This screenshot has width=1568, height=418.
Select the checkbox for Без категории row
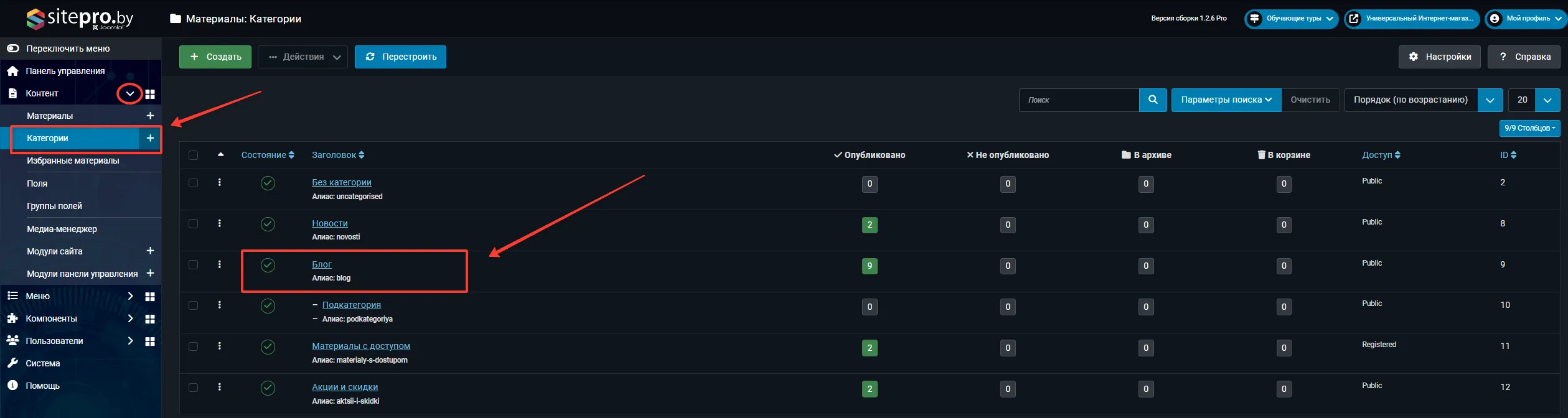click(x=194, y=183)
